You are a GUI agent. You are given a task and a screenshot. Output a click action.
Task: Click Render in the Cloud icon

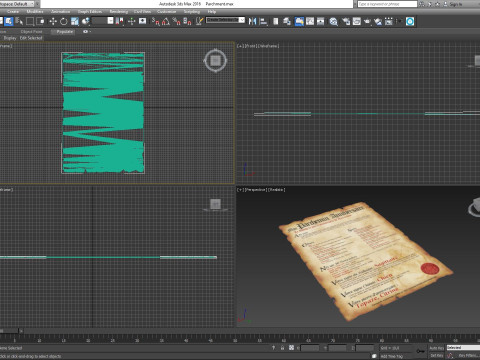[378, 21]
